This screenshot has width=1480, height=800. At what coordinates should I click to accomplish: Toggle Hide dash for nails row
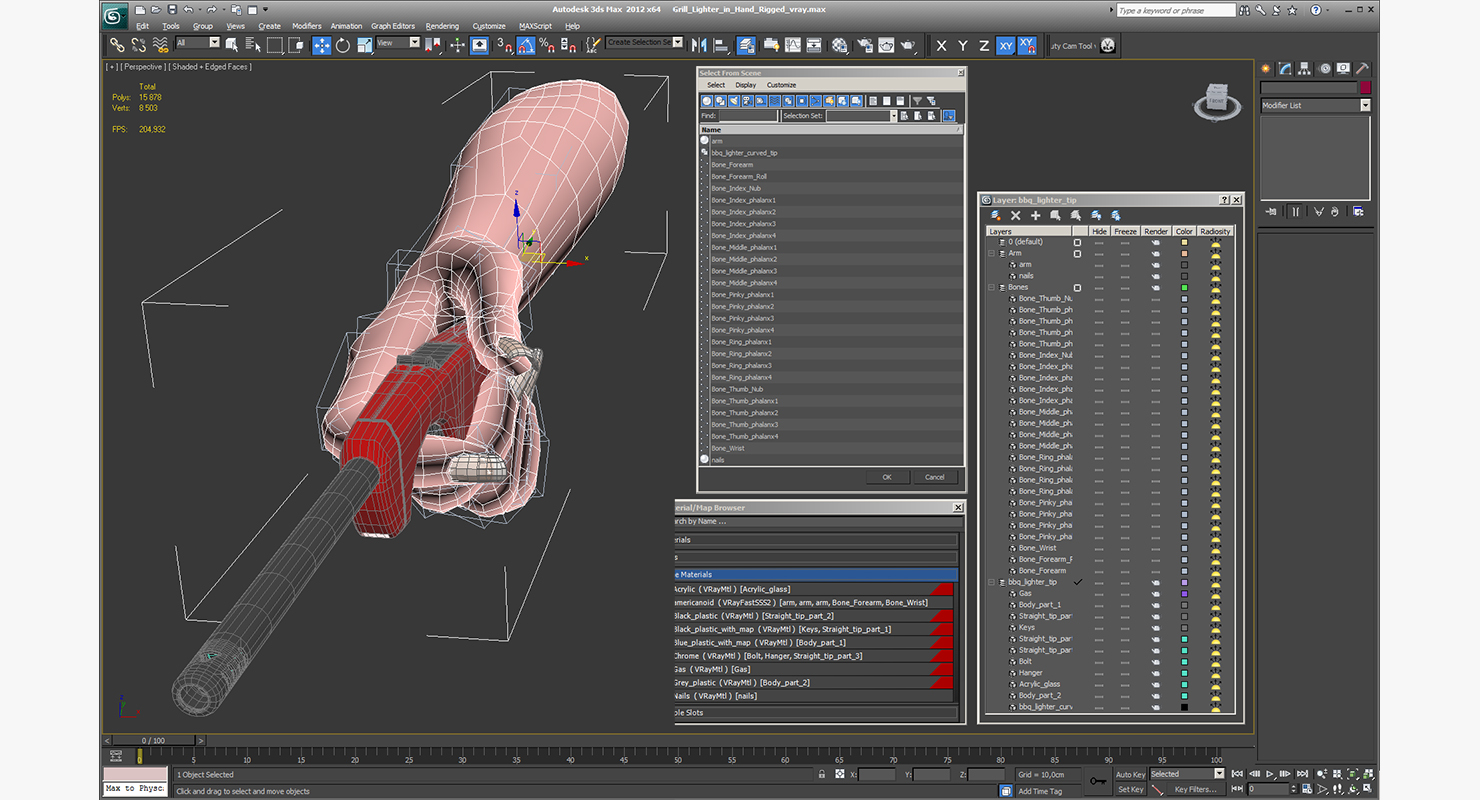pos(1099,276)
